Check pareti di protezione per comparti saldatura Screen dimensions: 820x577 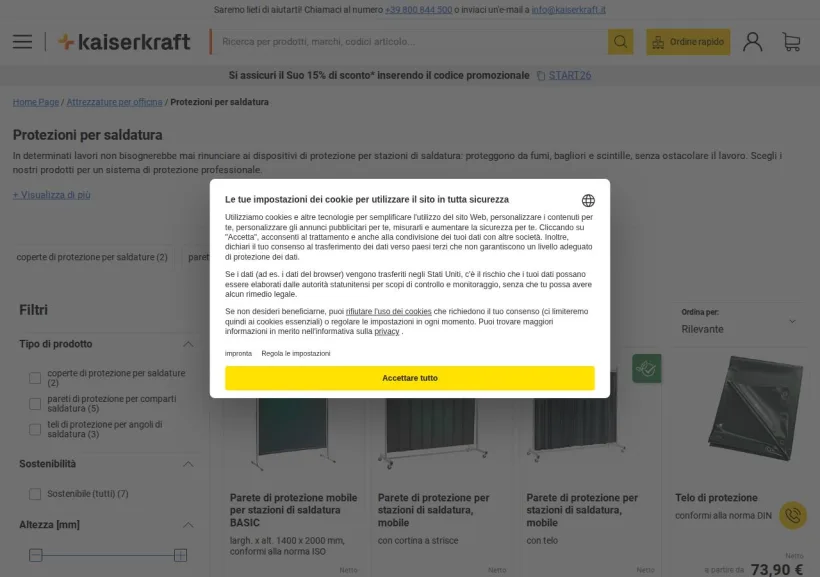(35, 404)
